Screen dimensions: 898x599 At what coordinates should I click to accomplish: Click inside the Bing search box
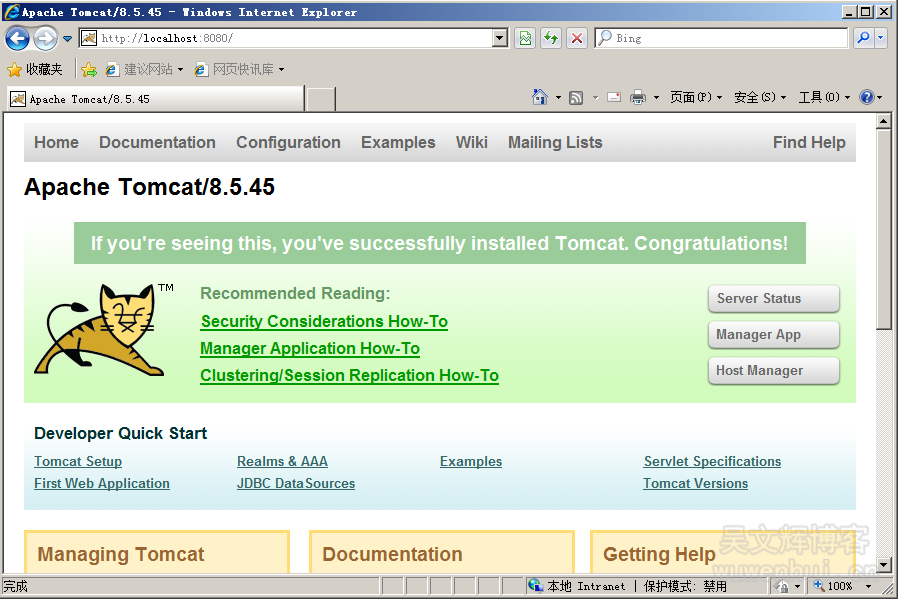pos(725,38)
